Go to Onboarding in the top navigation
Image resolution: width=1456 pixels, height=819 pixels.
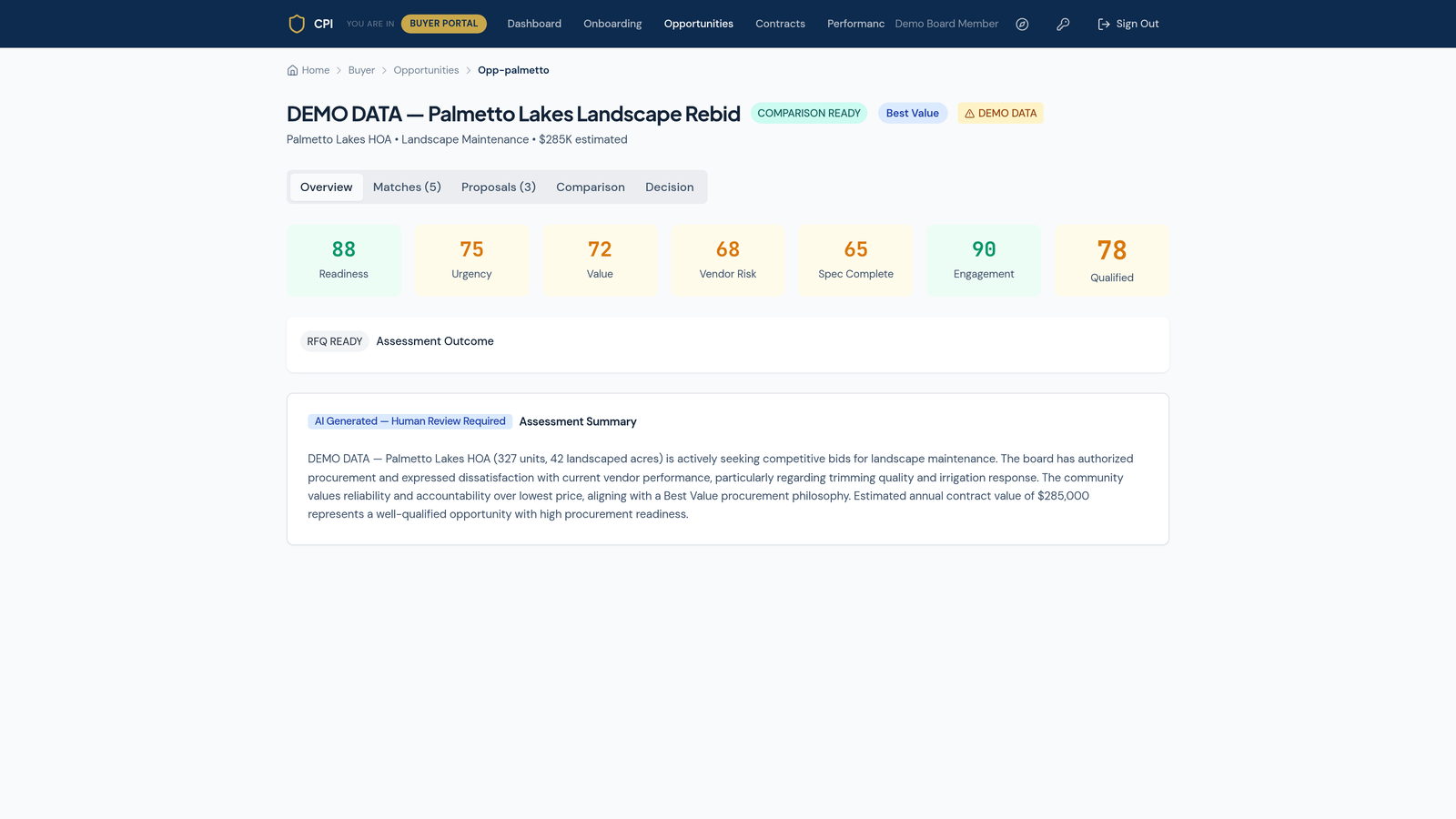click(x=612, y=24)
